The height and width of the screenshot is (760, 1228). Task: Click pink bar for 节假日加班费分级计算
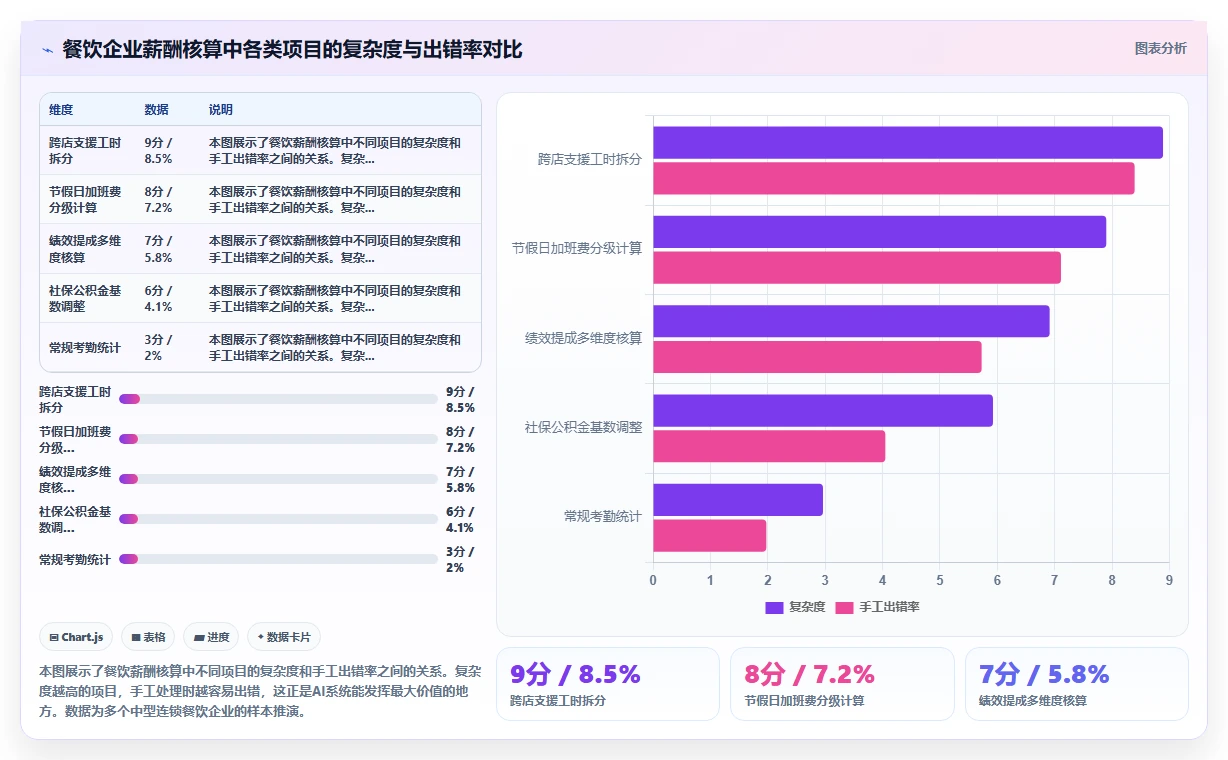tap(857, 268)
